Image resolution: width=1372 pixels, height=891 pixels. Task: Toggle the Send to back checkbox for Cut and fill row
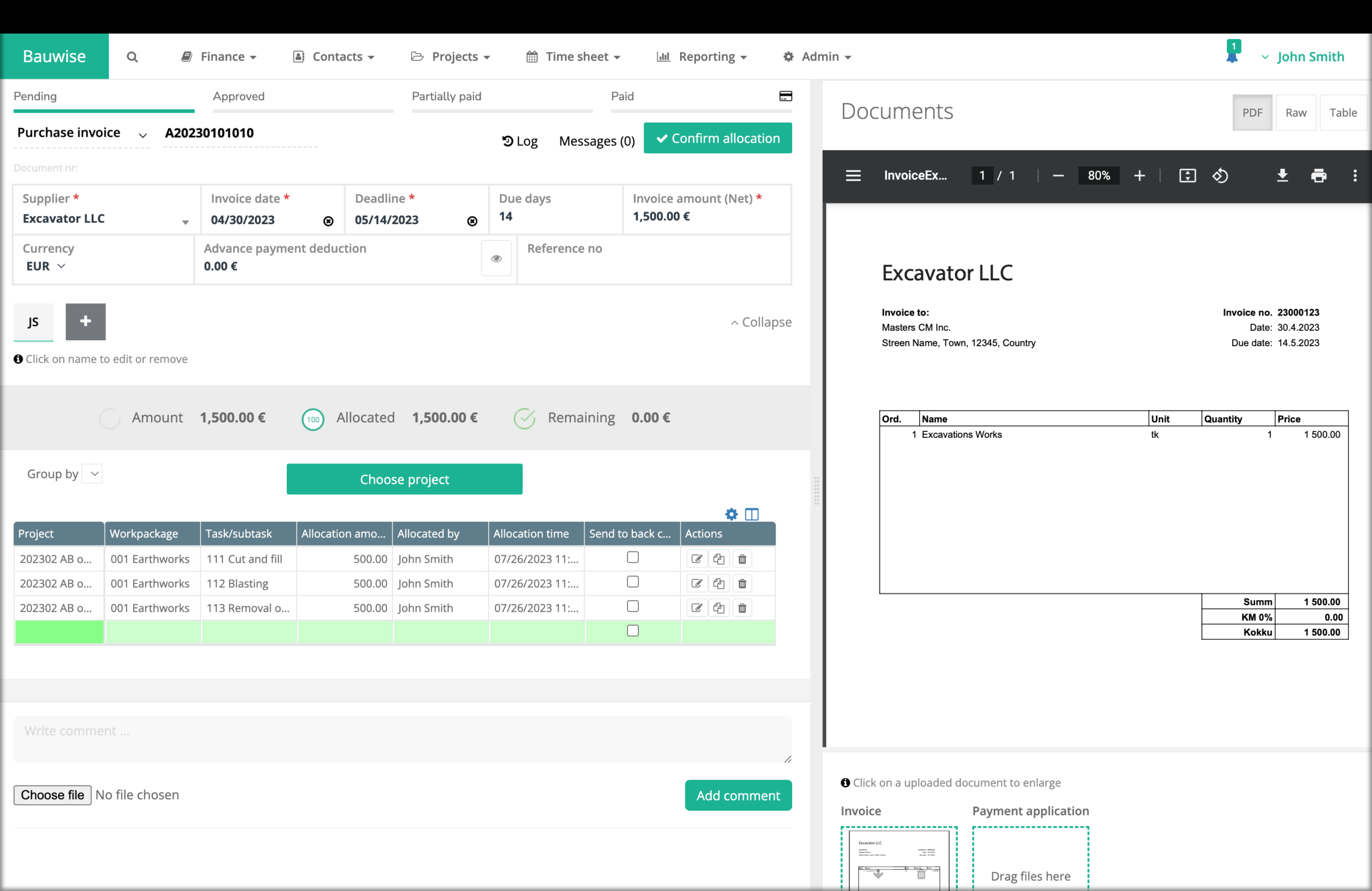(x=632, y=557)
